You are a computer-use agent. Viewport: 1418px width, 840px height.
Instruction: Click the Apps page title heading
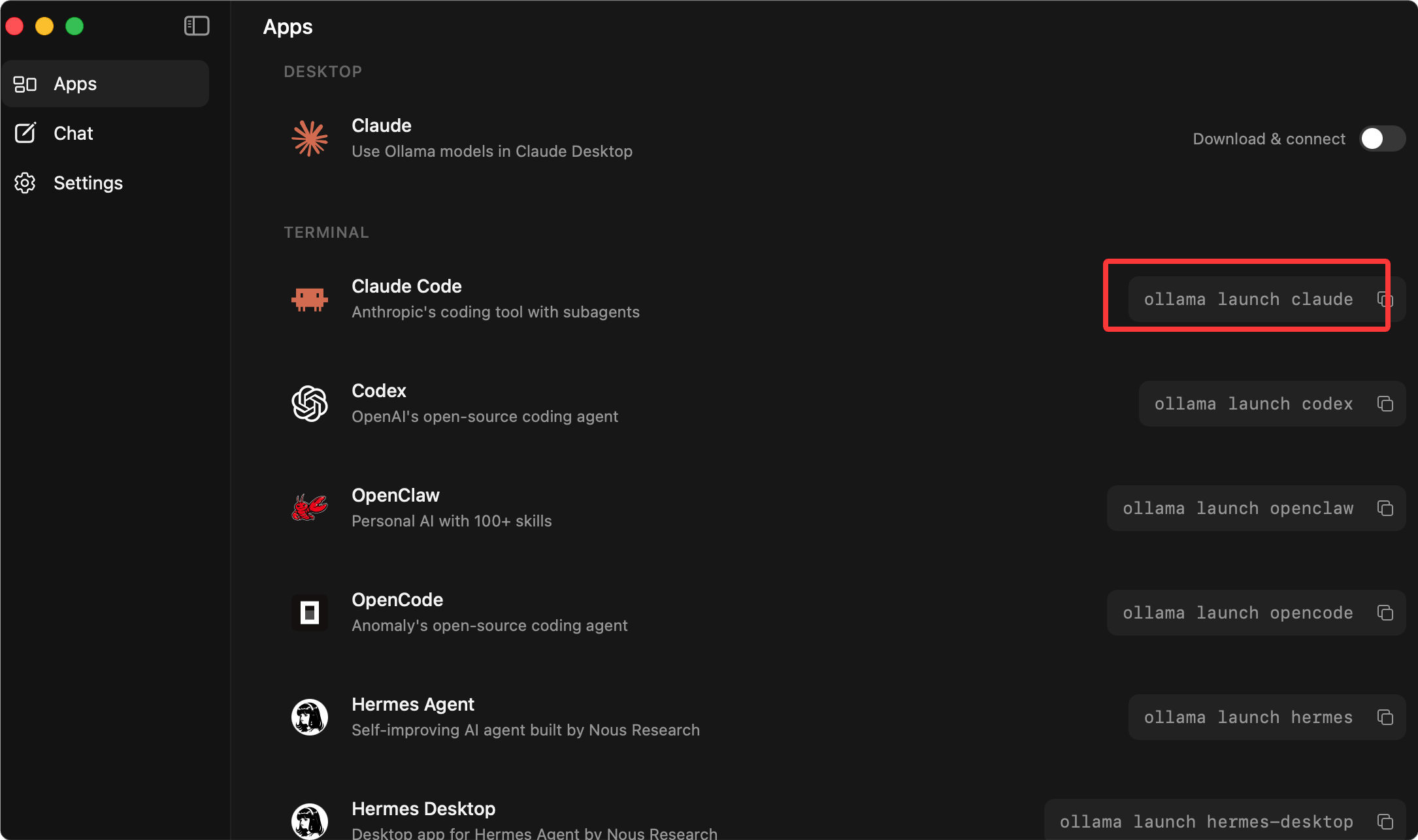click(288, 27)
